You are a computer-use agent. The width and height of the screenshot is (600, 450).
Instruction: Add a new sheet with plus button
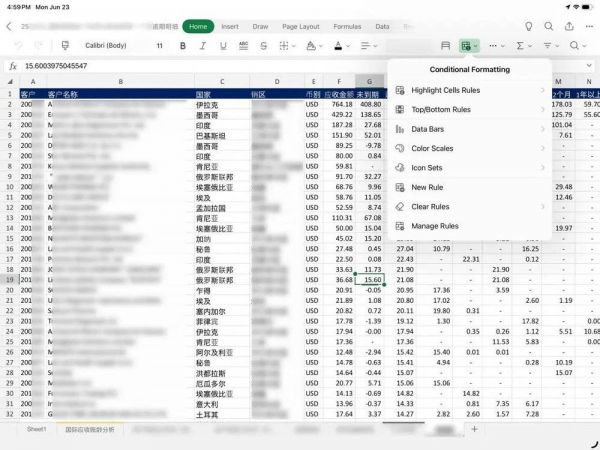(474, 429)
